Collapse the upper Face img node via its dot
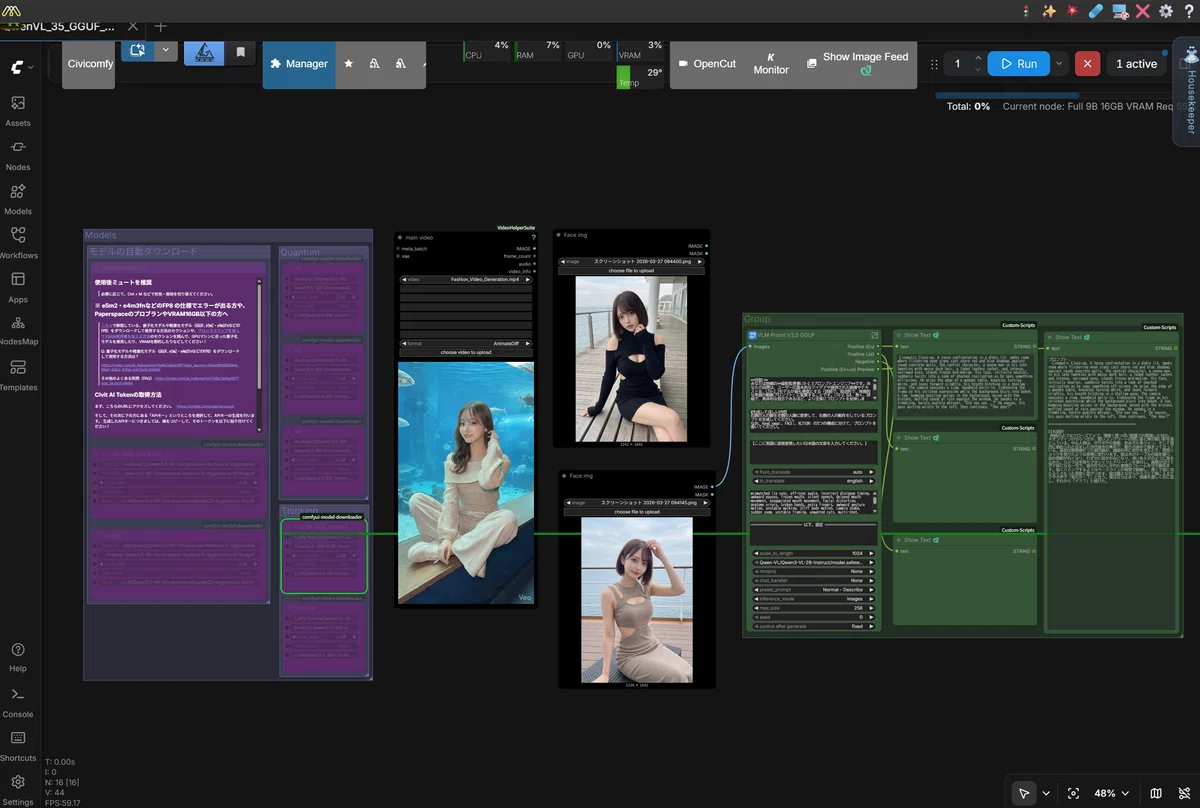The width and height of the screenshot is (1200, 808). tap(558, 235)
